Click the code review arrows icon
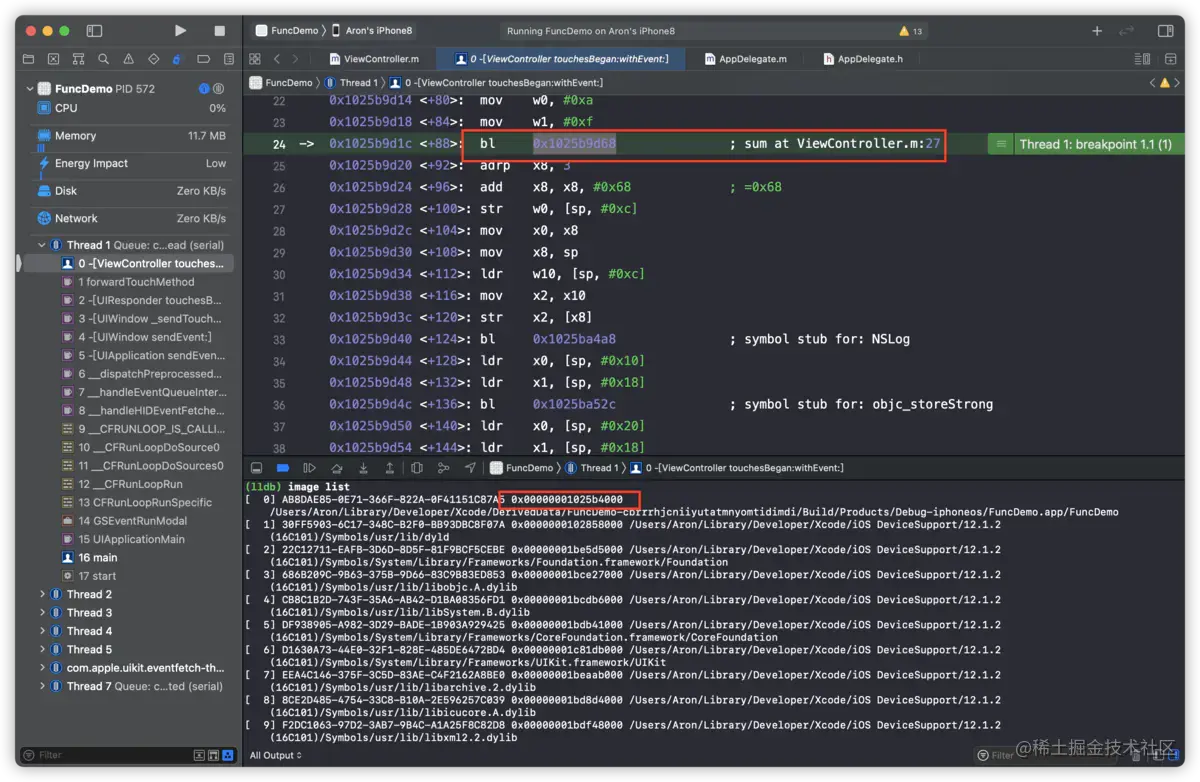The width and height of the screenshot is (1200, 782). (1127, 31)
